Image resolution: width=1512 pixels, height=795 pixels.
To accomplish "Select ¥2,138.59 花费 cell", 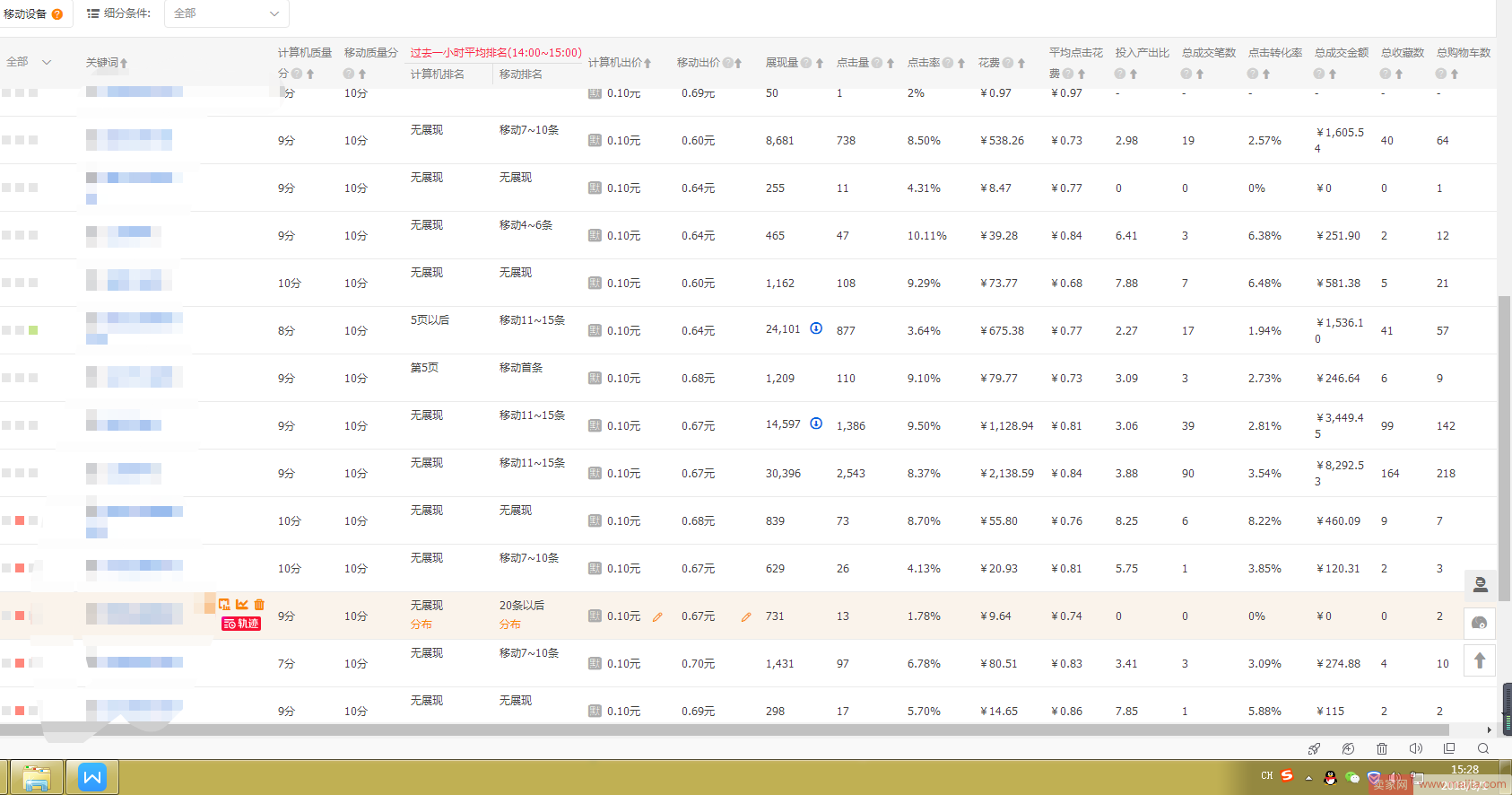I will (x=1007, y=474).
